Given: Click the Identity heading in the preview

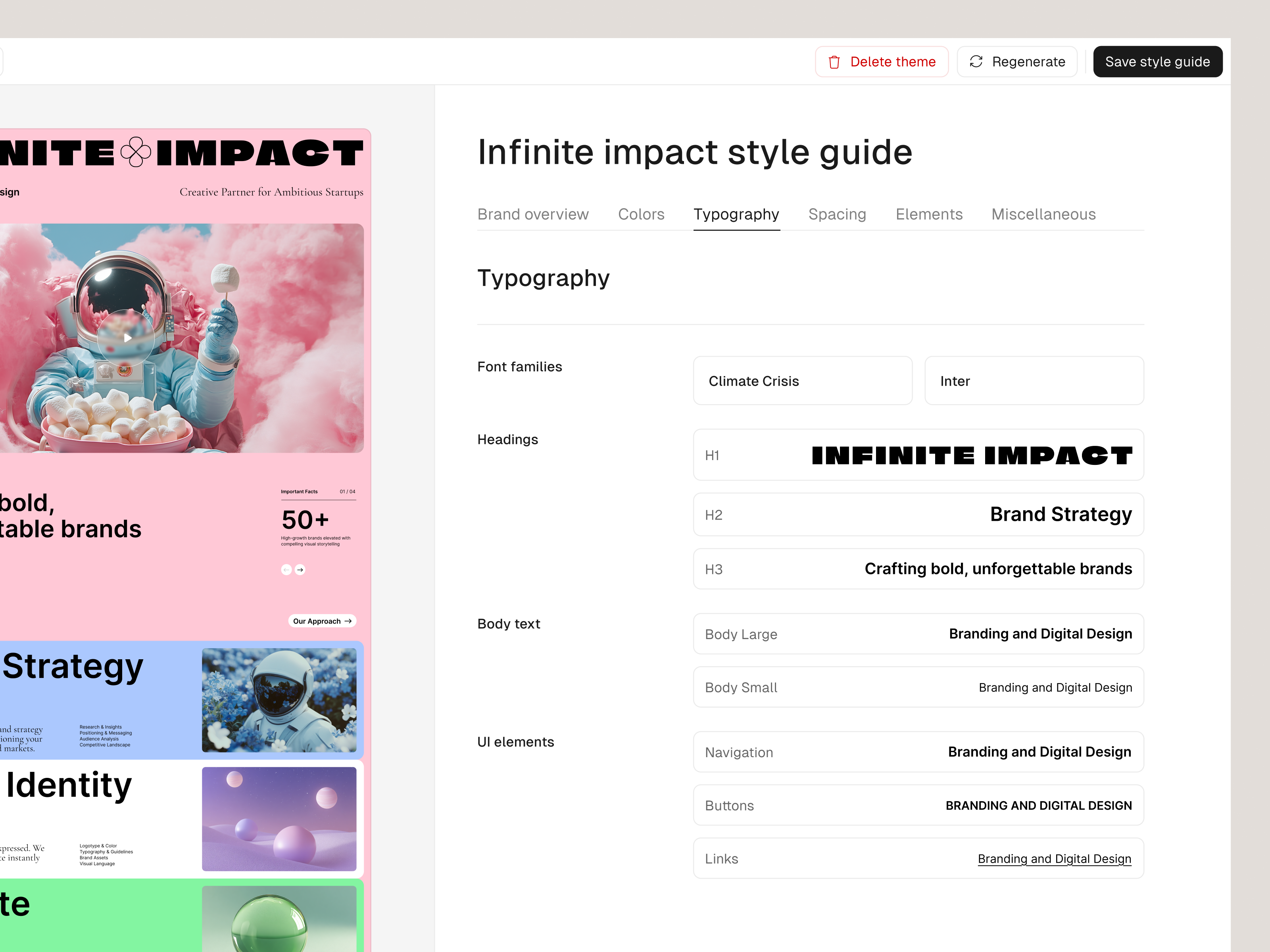Looking at the screenshot, I should (x=69, y=785).
